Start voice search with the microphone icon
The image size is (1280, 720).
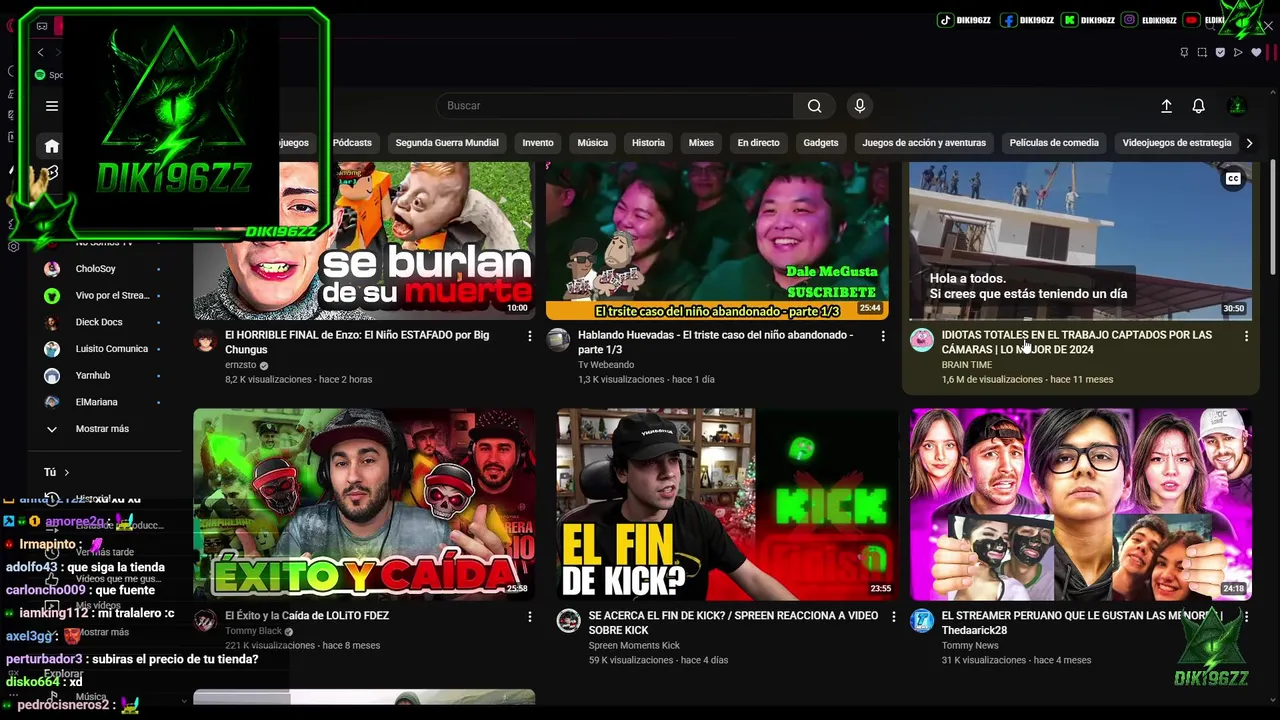pyautogui.click(x=859, y=106)
